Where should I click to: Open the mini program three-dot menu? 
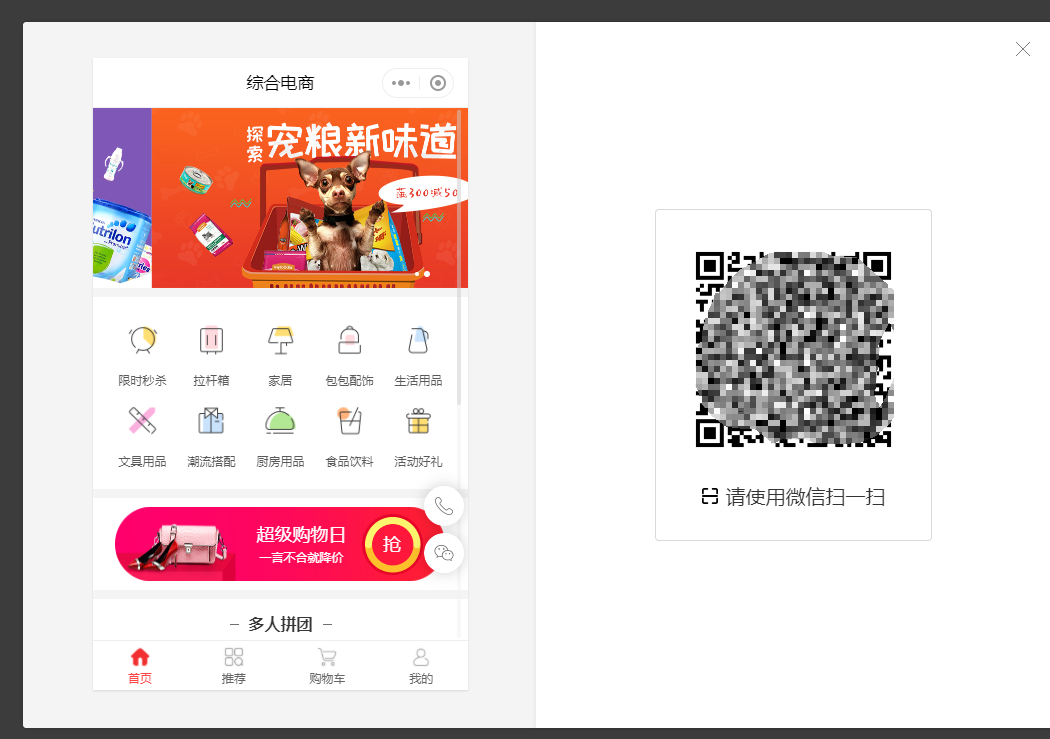pyautogui.click(x=400, y=83)
